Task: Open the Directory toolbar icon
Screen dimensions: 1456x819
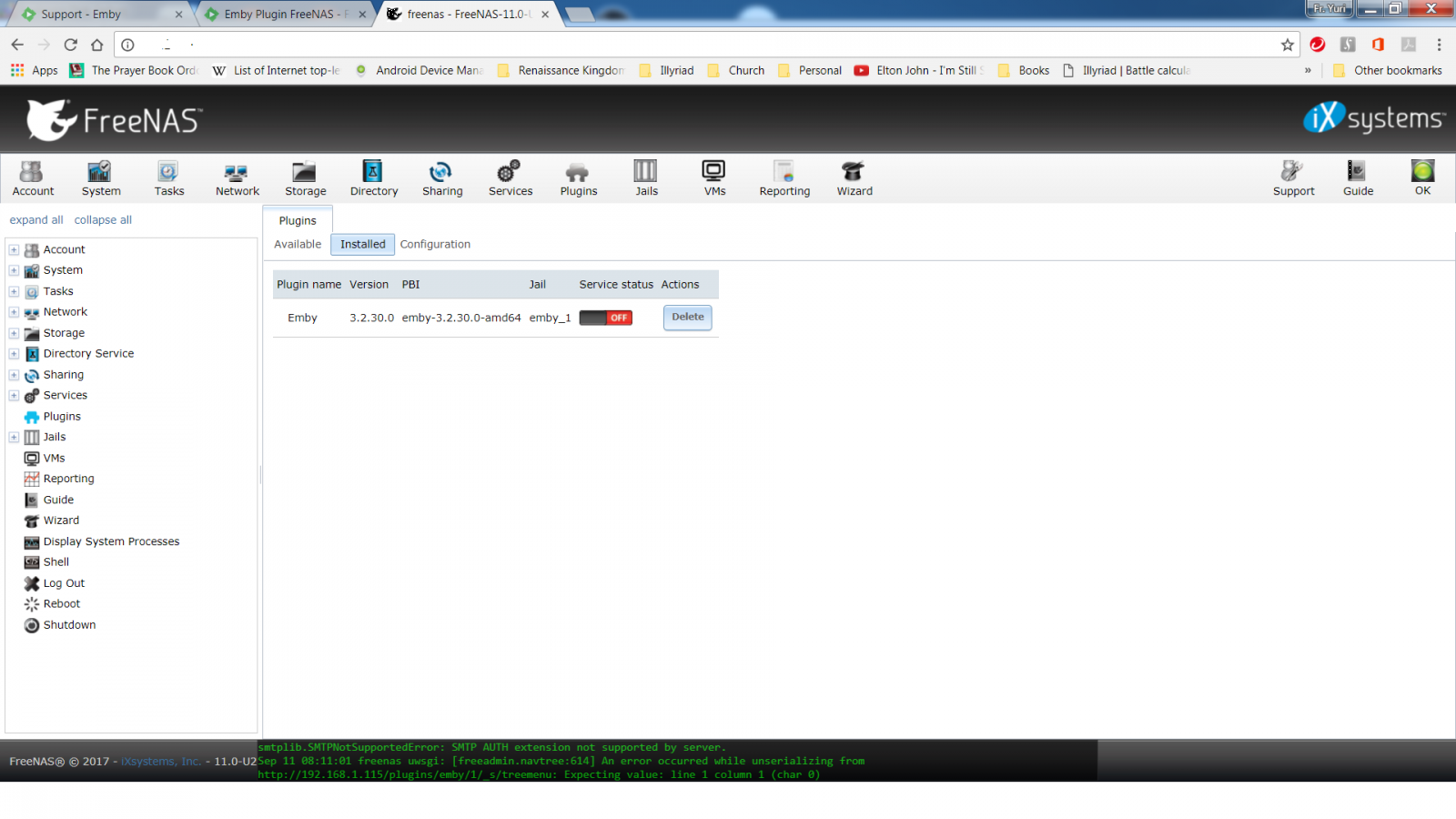Action: click(374, 178)
